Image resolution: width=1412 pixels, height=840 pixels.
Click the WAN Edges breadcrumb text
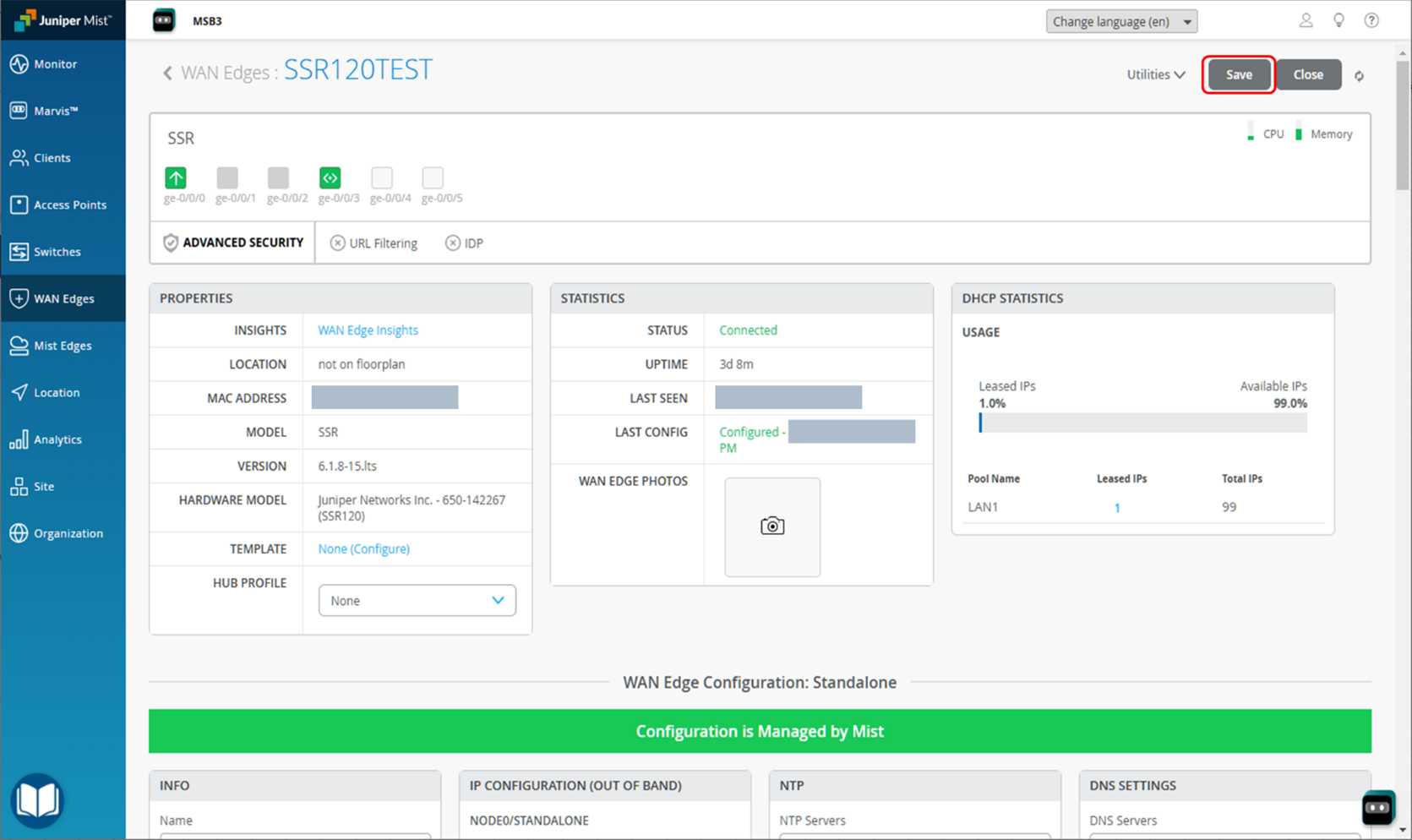pos(225,73)
